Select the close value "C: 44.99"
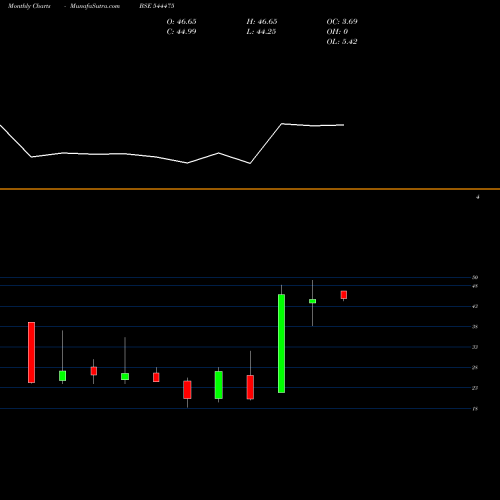The height and width of the screenshot is (500, 500). pos(181,32)
